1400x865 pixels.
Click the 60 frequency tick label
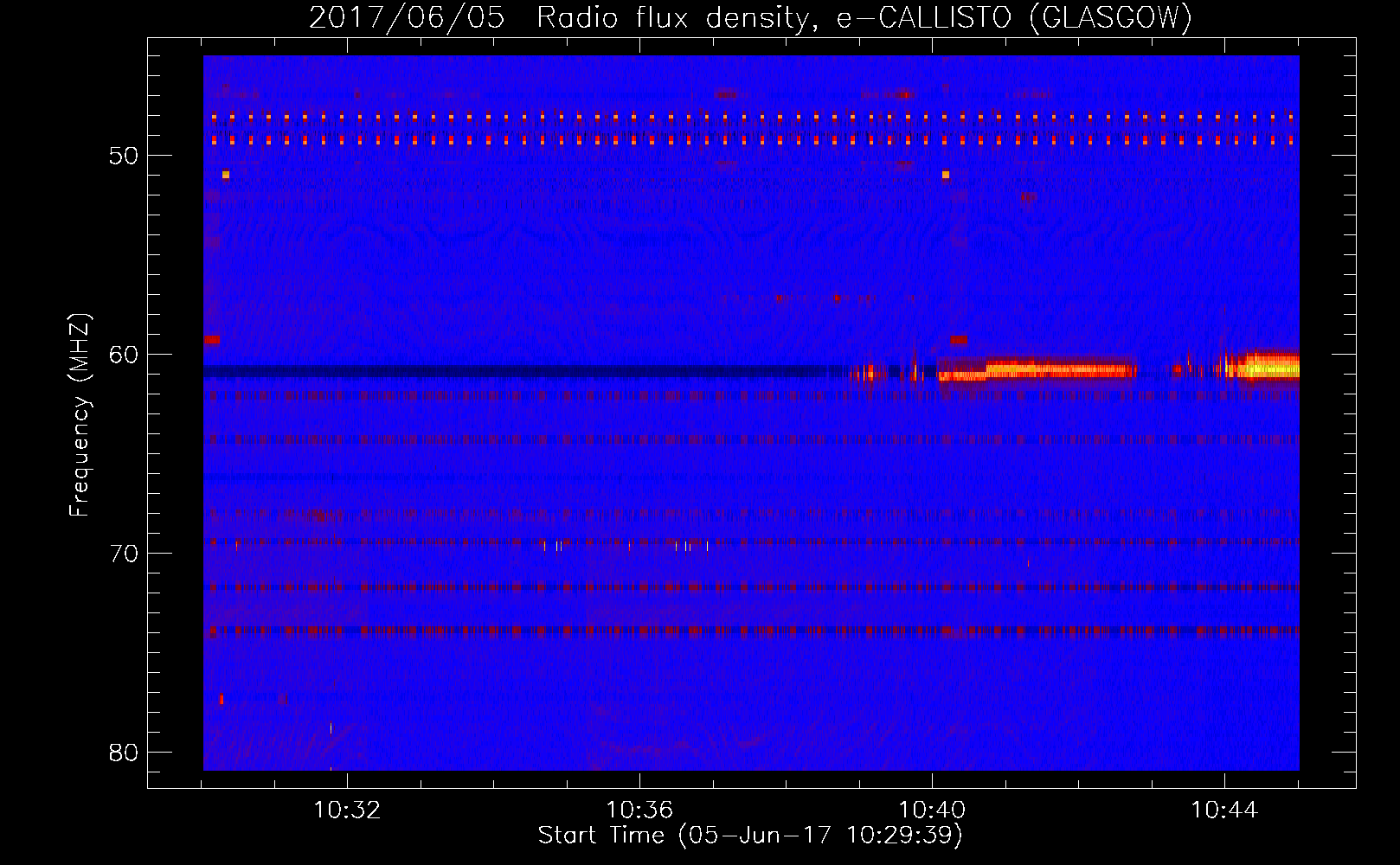point(124,355)
